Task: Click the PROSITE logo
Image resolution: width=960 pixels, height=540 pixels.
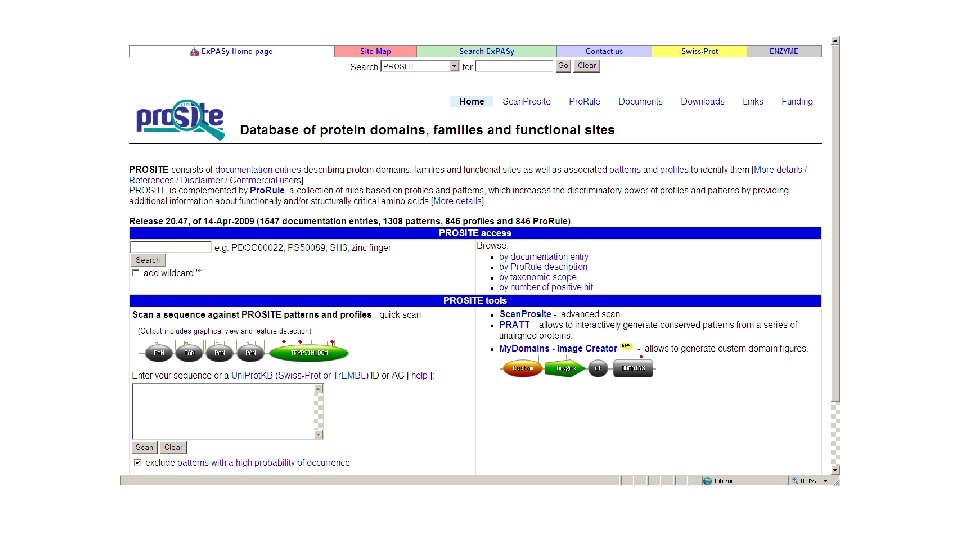Action: pyautogui.click(x=180, y=119)
